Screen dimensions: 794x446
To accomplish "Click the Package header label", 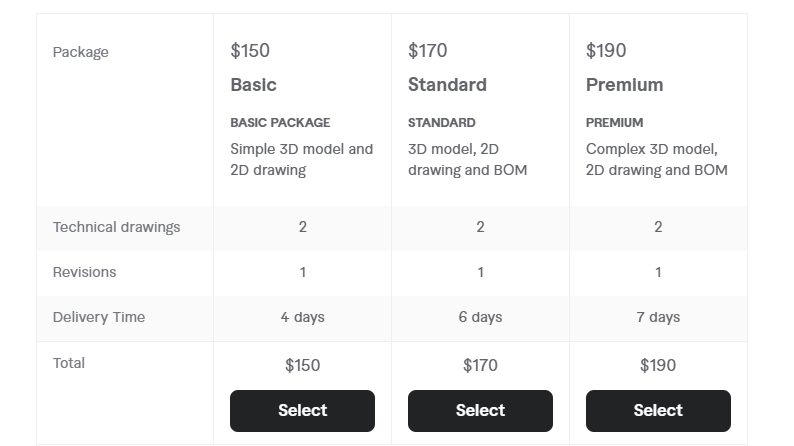I will point(81,52).
